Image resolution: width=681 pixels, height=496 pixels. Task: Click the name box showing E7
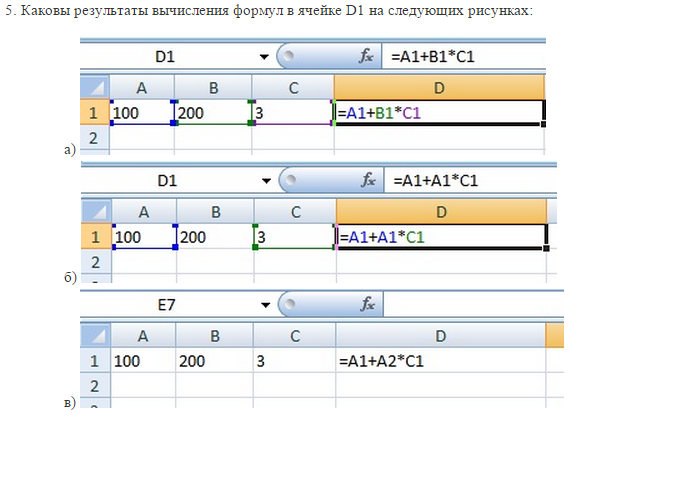pyautogui.click(x=165, y=305)
